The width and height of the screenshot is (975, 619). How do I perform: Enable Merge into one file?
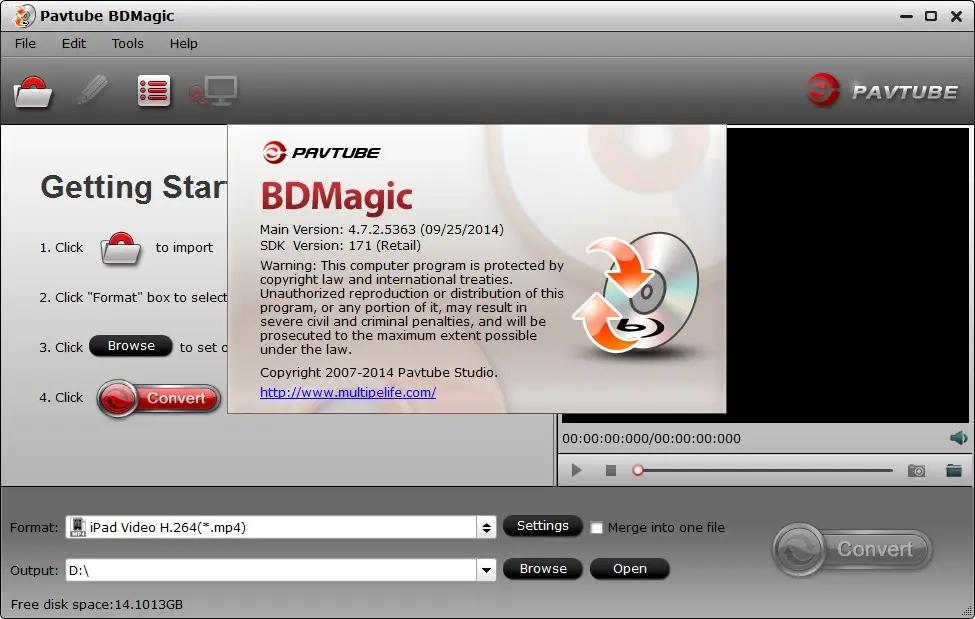[x=596, y=528]
